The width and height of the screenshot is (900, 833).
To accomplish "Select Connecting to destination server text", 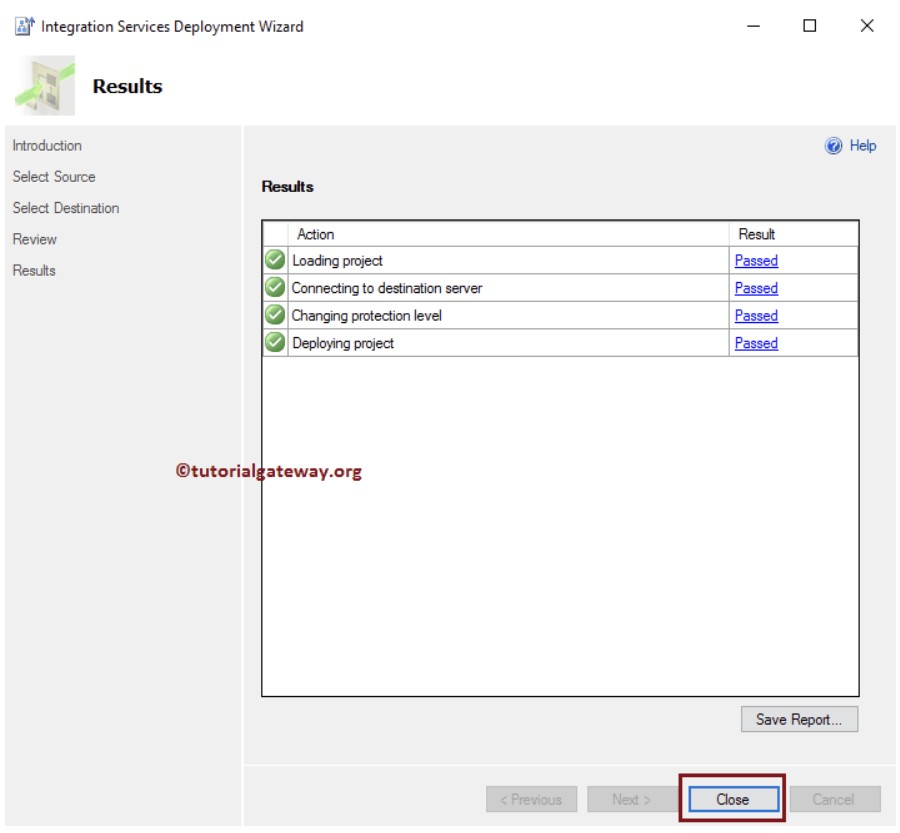I will (387, 288).
